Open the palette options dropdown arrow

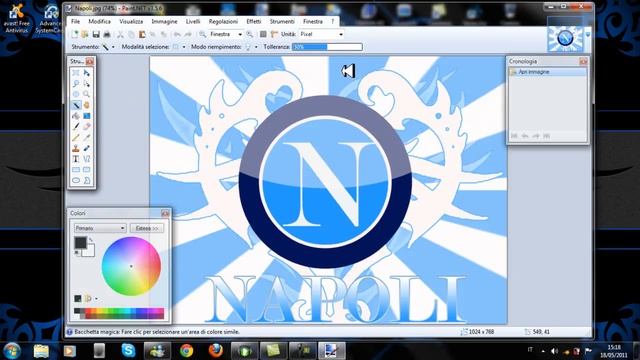click(96, 299)
